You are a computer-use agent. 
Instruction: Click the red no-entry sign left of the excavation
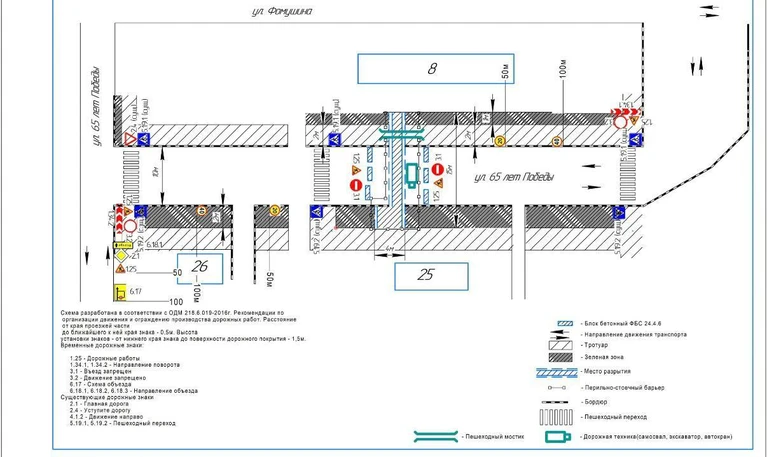(x=356, y=184)
